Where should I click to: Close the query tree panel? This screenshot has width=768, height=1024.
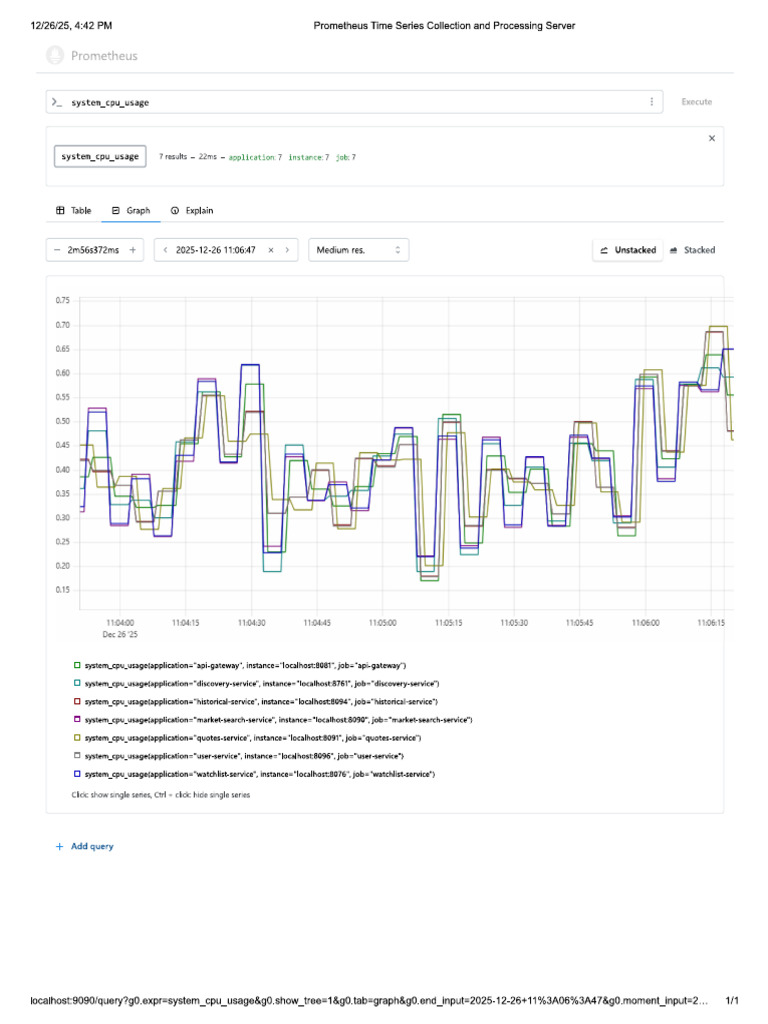click(712, 138)
